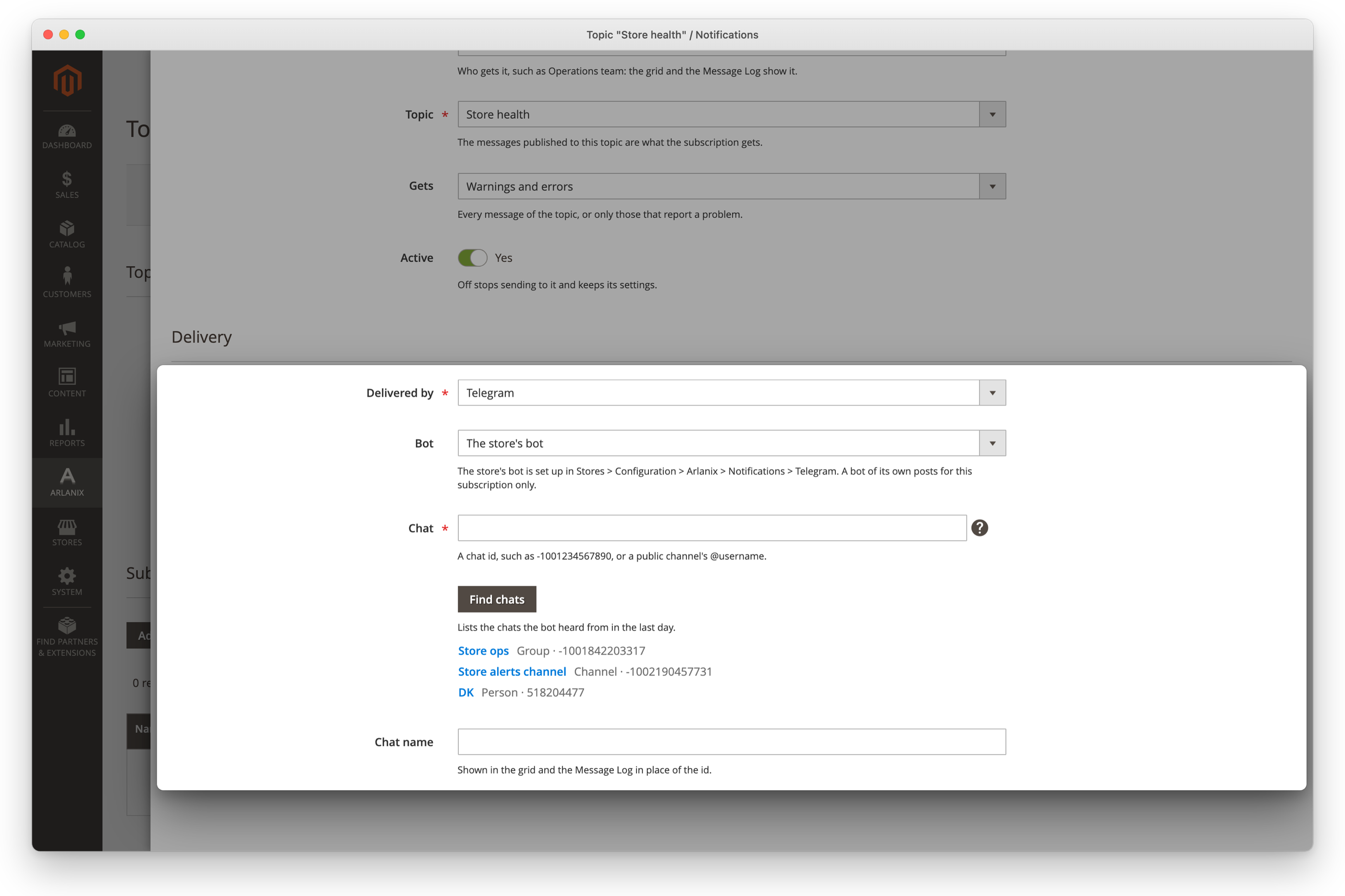The width and height of the screenshot is (1345, 896).
Task: Click the 'Yes' label beside Active
Action: pos(503,258)
